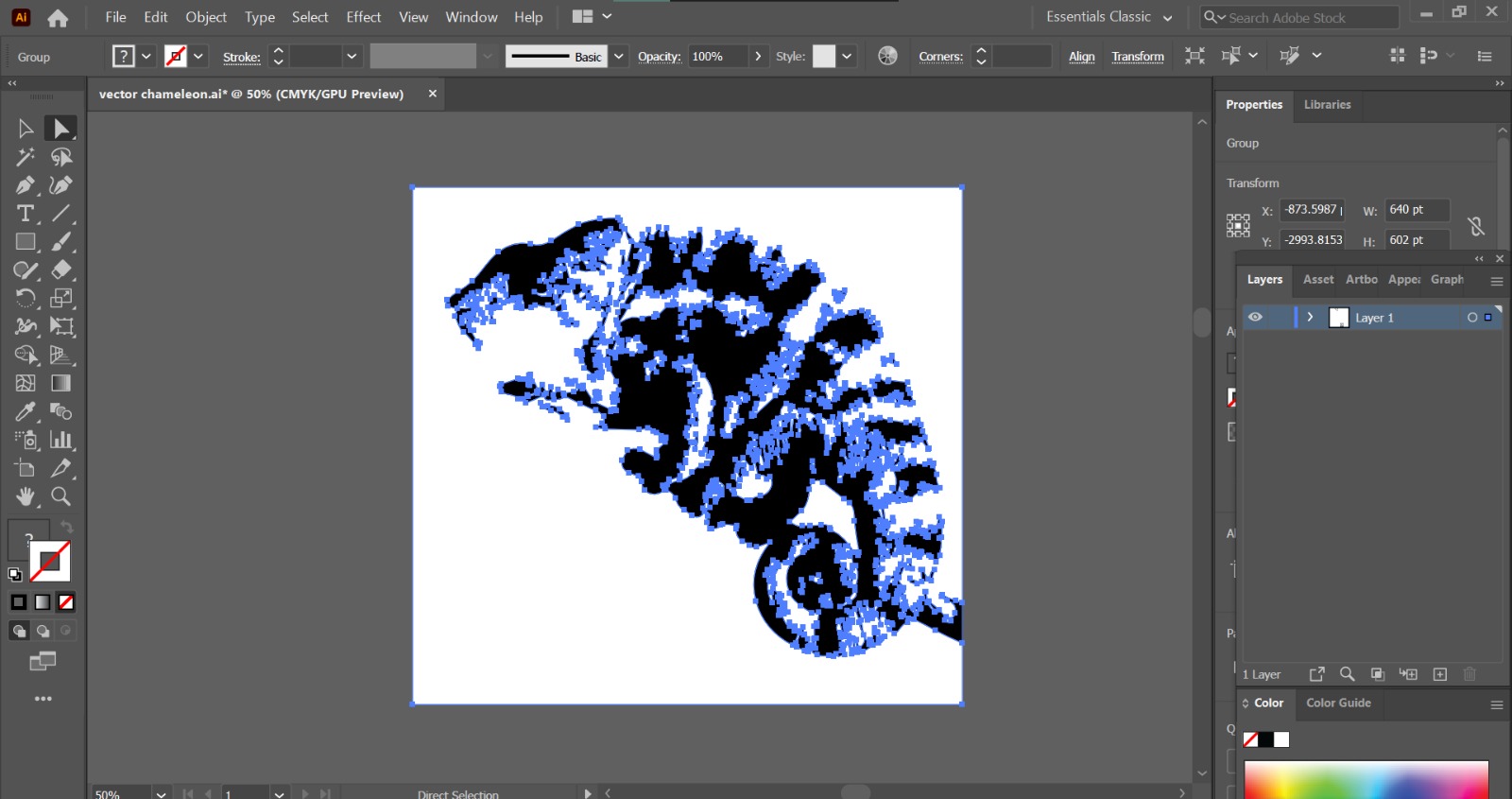Enable Draw Behind mode

43,631
